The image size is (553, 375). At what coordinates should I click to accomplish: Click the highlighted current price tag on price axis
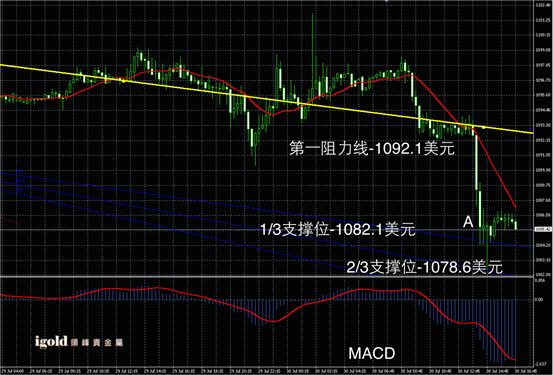coord(543,230)
